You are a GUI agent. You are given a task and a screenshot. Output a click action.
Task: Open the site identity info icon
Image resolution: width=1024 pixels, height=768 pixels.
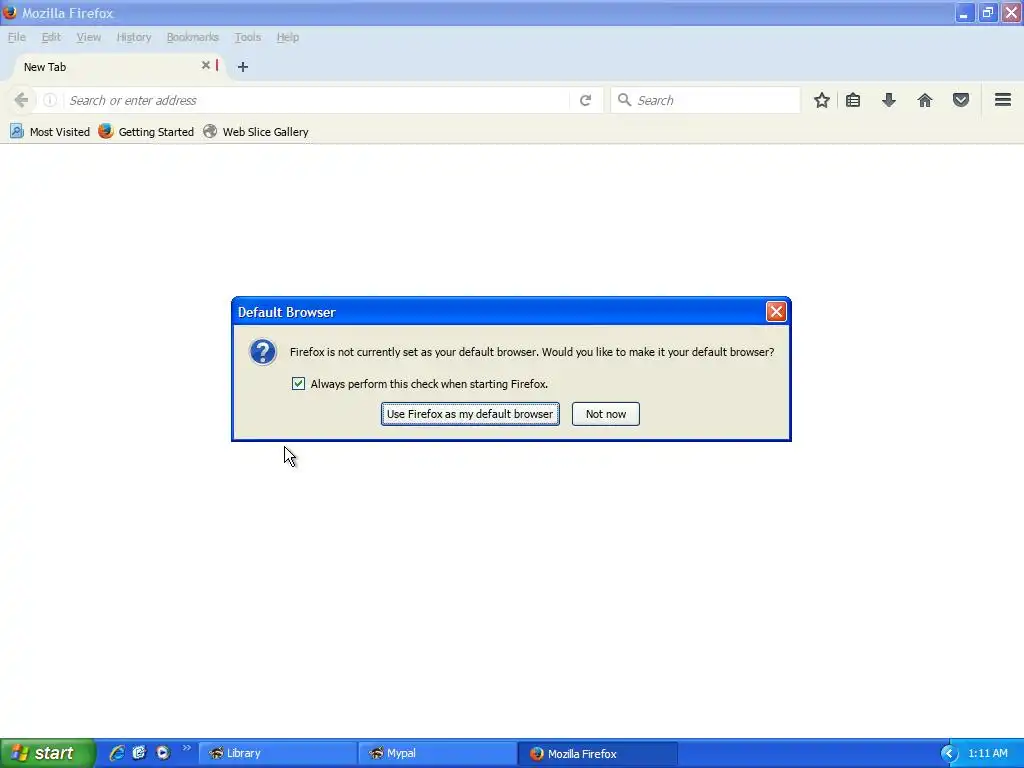50,100
